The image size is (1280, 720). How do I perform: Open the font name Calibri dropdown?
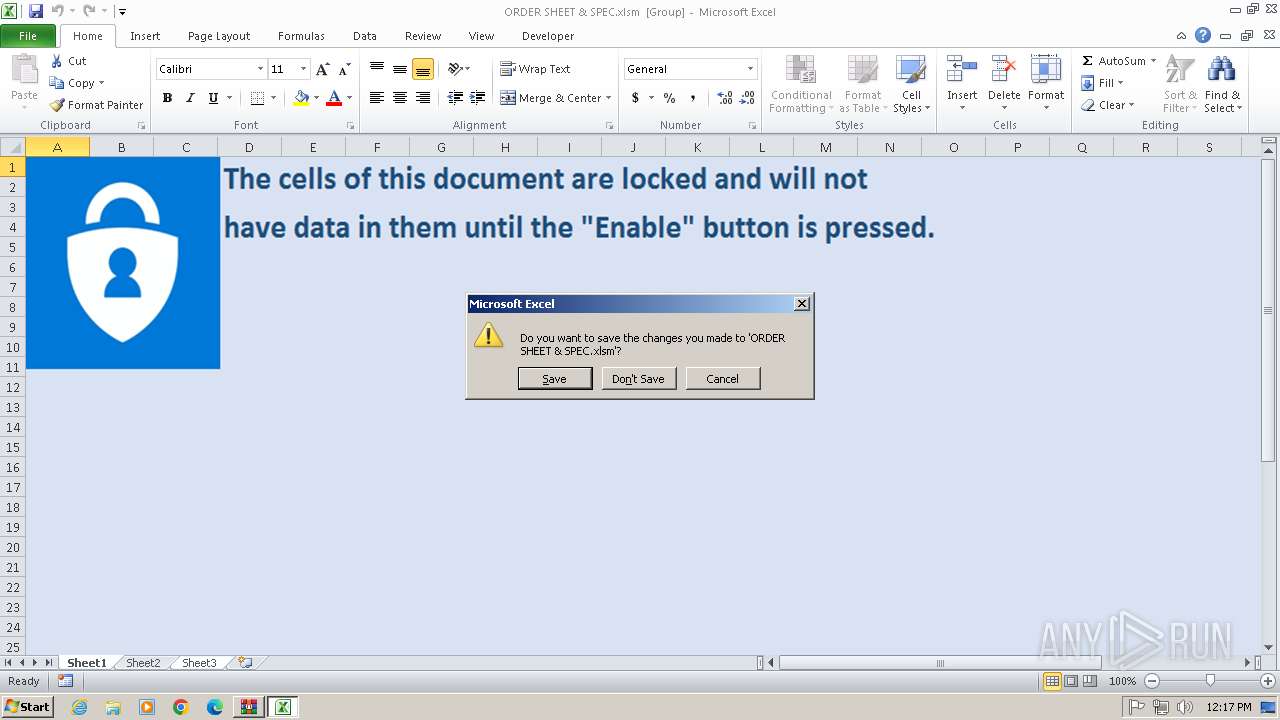[260, 69]
